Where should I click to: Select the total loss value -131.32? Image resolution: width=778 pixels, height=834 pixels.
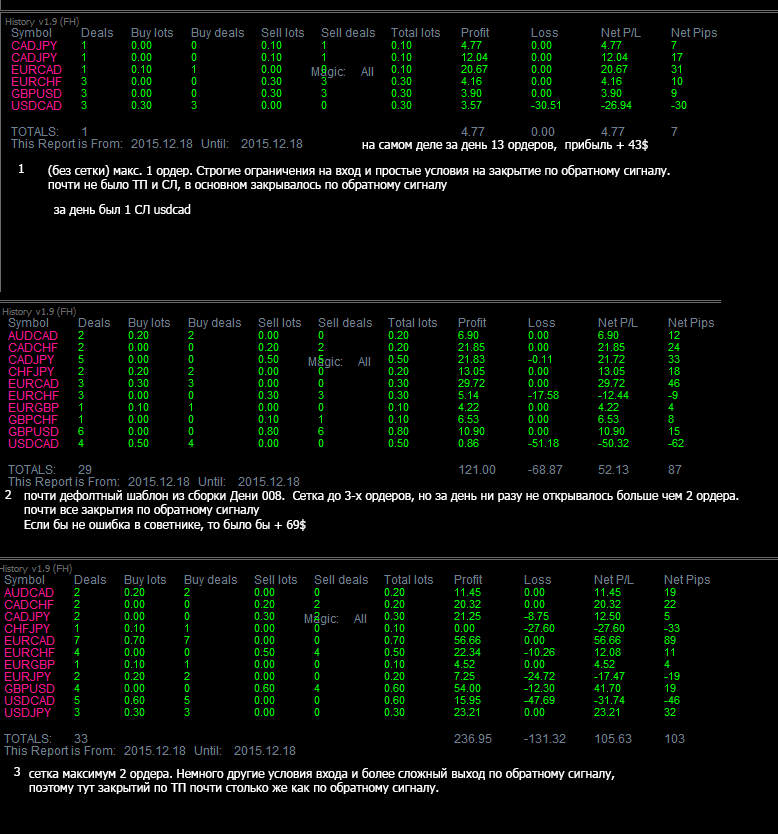(x=545, y=739)
